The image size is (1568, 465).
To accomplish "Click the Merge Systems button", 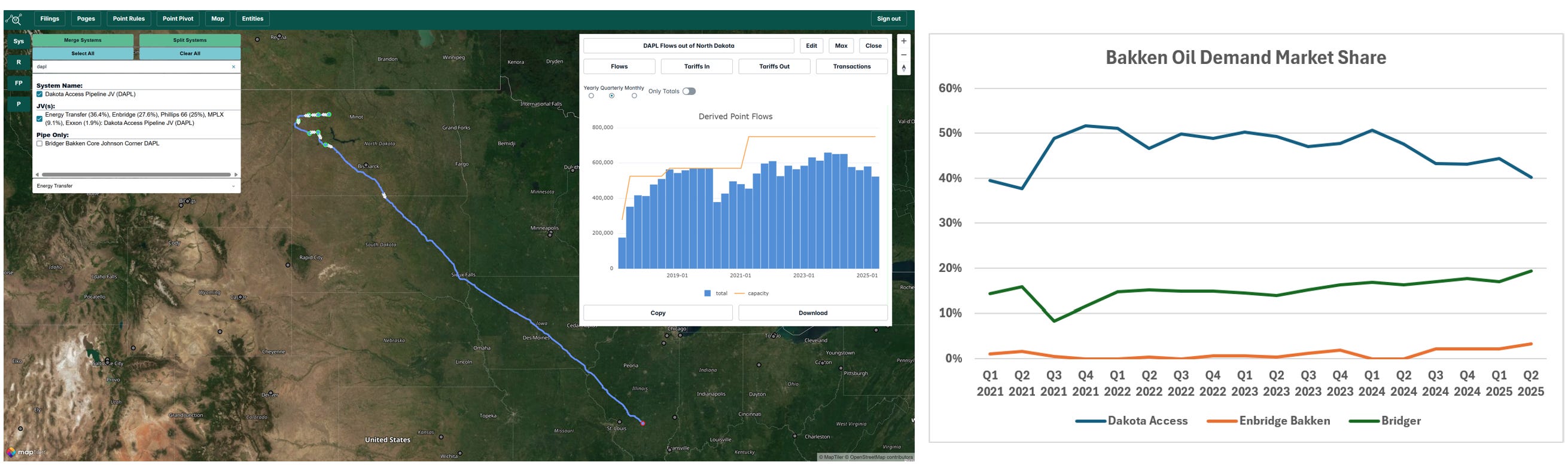I will 83,40.
